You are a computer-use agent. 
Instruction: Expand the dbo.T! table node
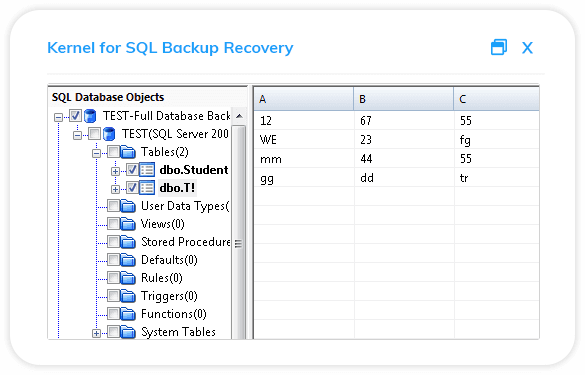coord(115,190)
